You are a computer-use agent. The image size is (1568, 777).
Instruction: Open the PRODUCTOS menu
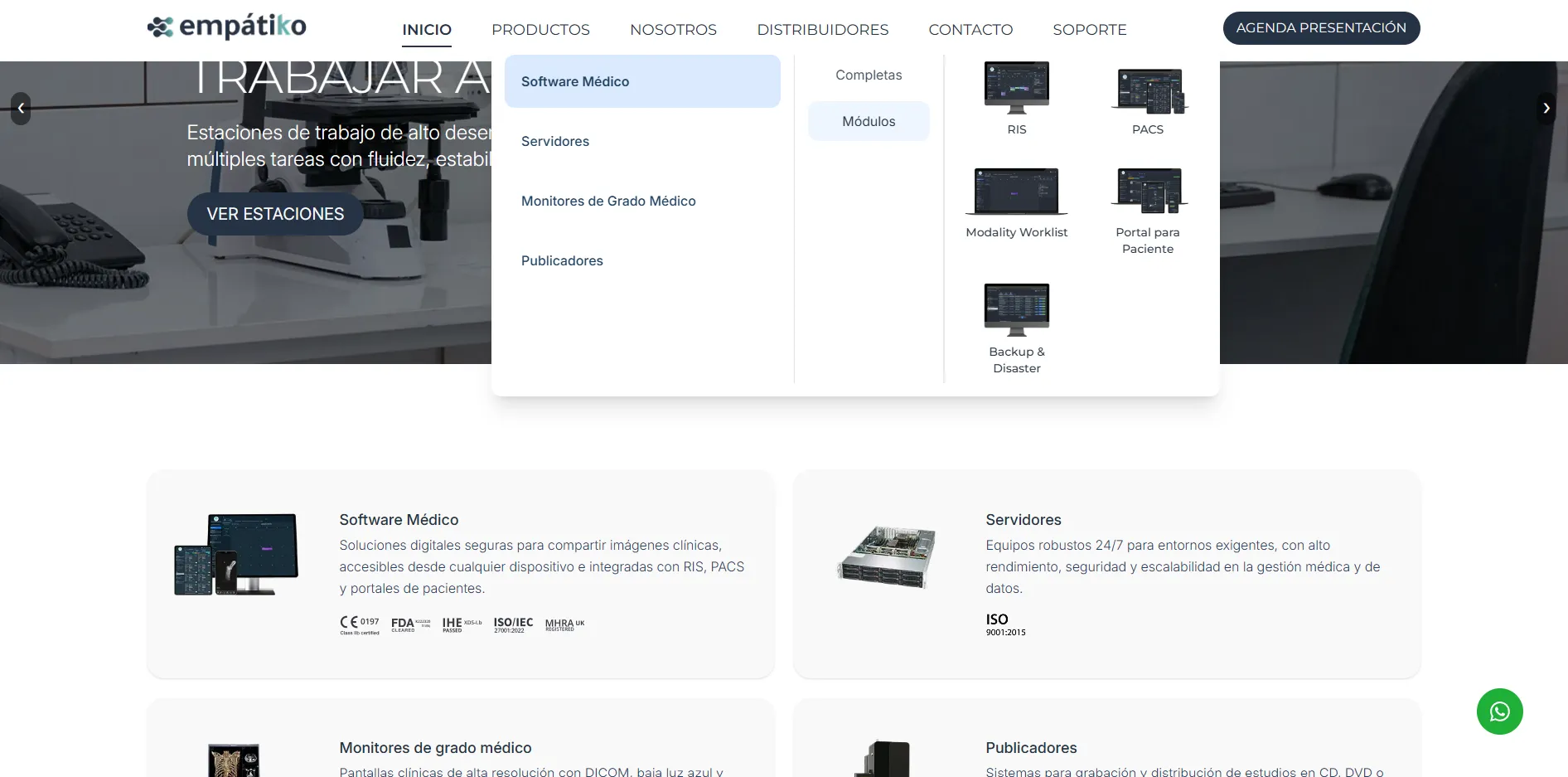[x=540, y=30]
